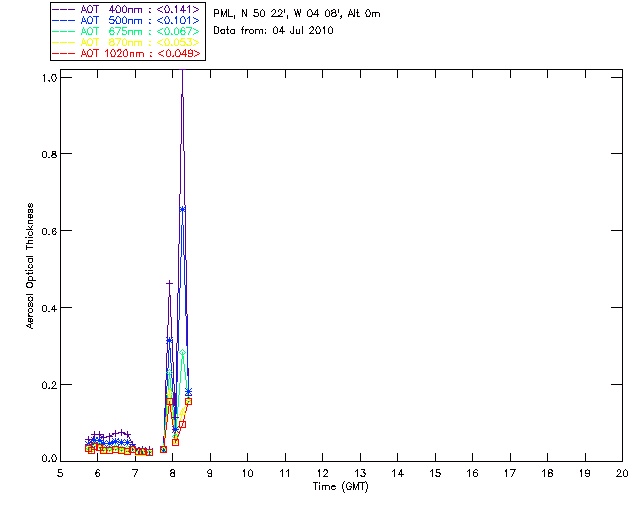640x512 pixels.
Task: Click y-axis tick label 0.6
Action: coord(49,231)
